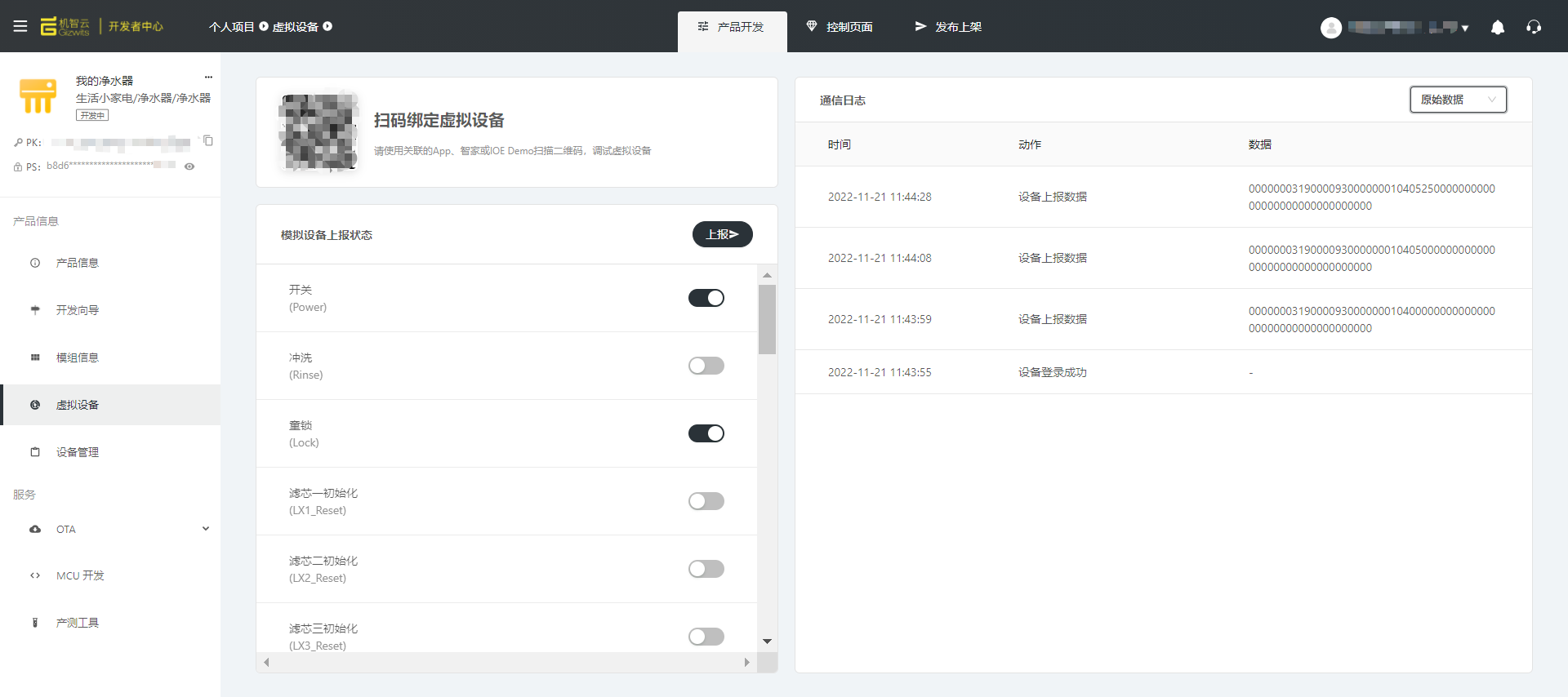Disable the 童锁 (Lock) switch

(706, 433)
